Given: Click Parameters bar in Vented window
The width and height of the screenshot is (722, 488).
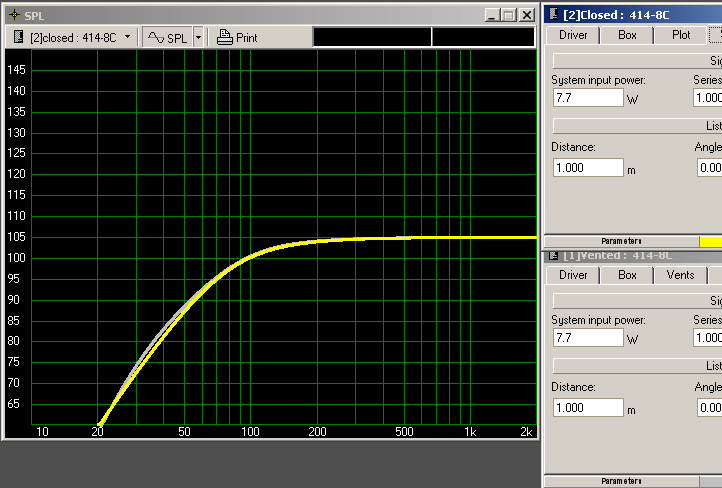Looking at the screenshot, I should click(621, 481).
